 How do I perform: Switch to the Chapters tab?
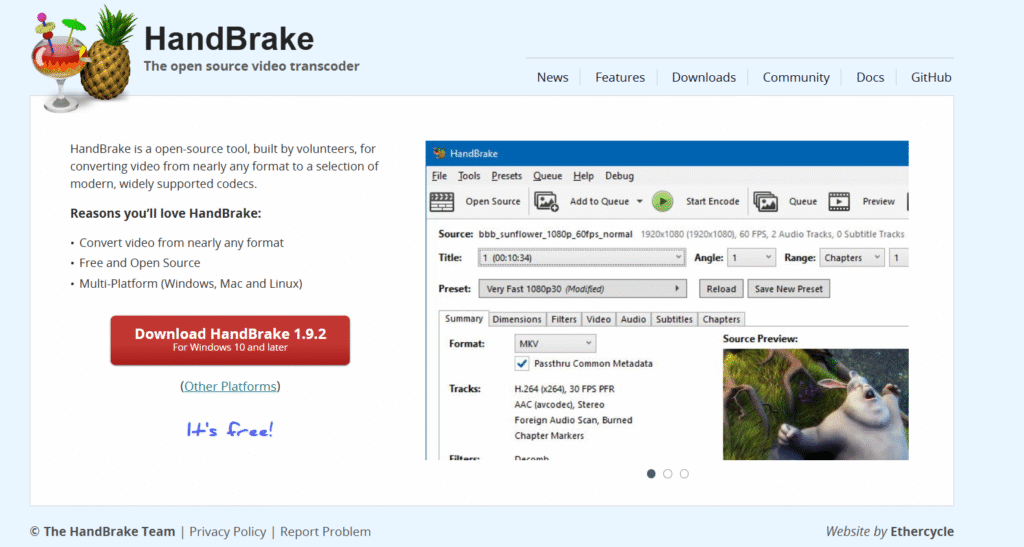tap(721, 319)
